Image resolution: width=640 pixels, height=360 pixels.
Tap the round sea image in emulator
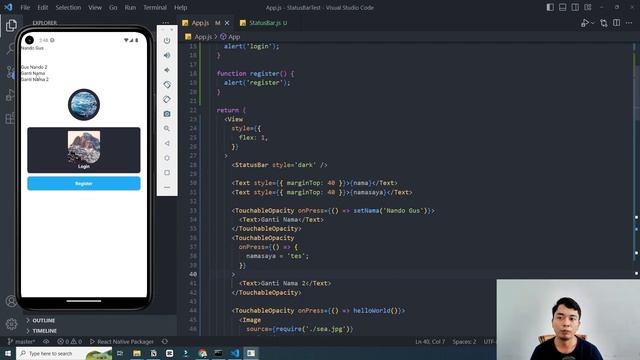84,104
